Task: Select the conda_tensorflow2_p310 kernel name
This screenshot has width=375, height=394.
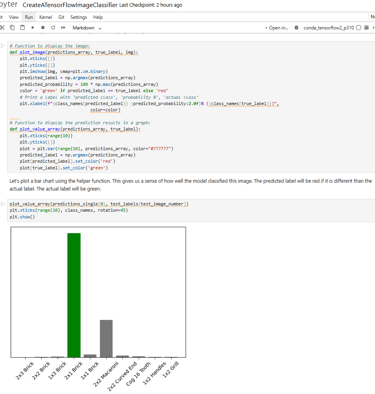Action: pyautogui.click(x=328, y=28)
